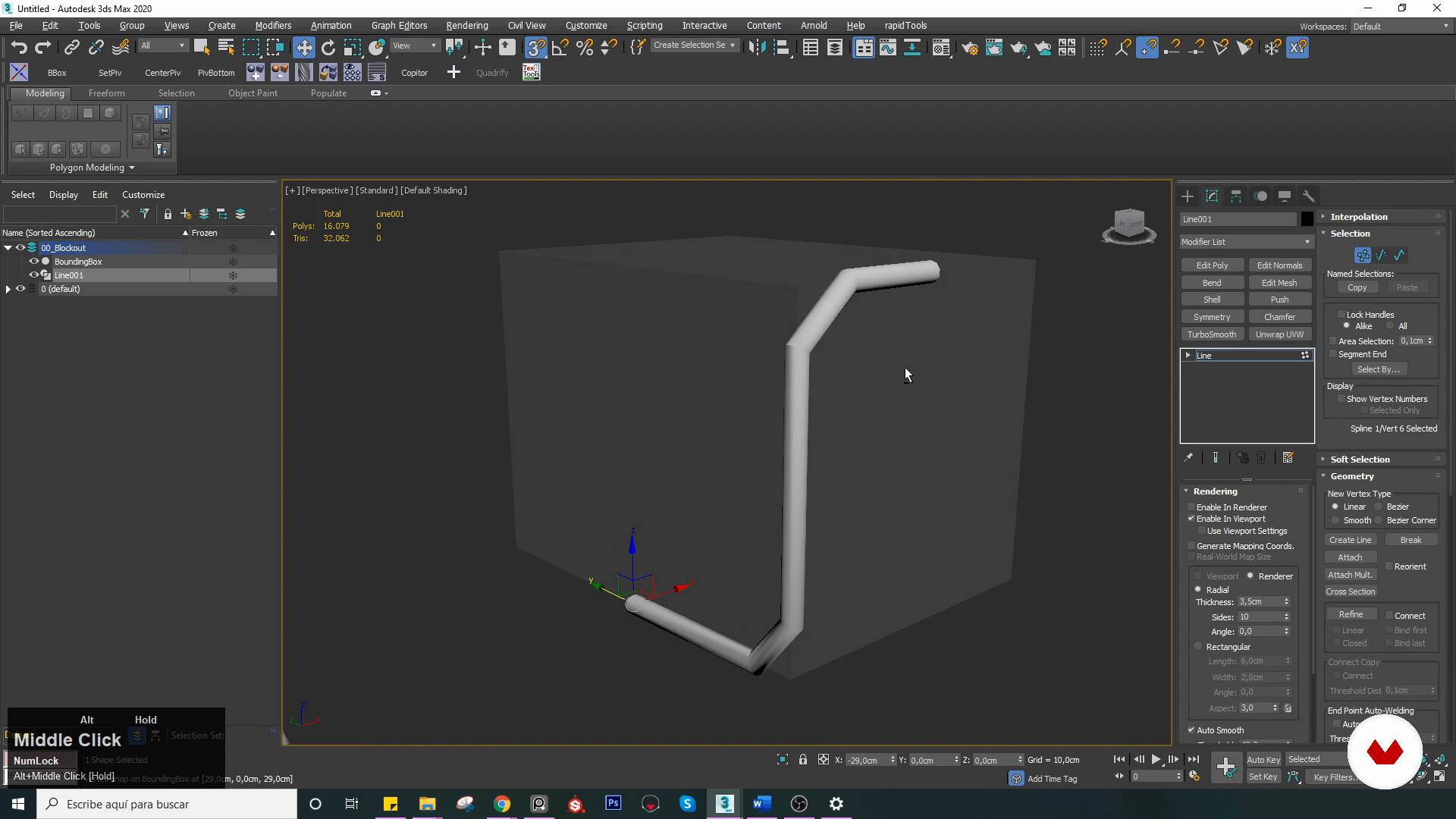Toggle the selection lock padlock icon
The image size is (1456, 819).
pyautogui.click(x=802, y=759)
